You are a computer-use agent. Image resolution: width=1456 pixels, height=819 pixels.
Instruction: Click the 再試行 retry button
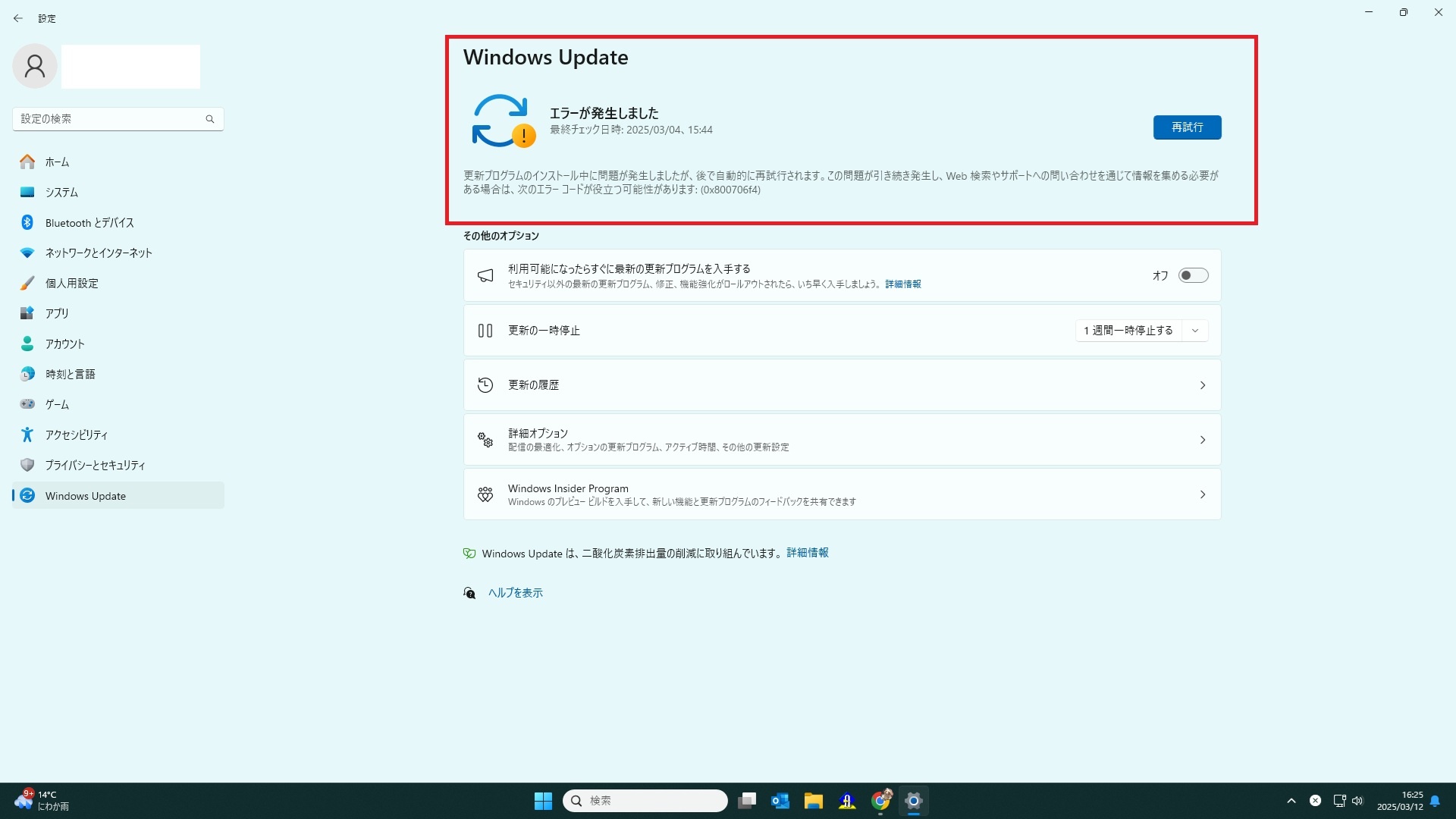(1187, 127)
